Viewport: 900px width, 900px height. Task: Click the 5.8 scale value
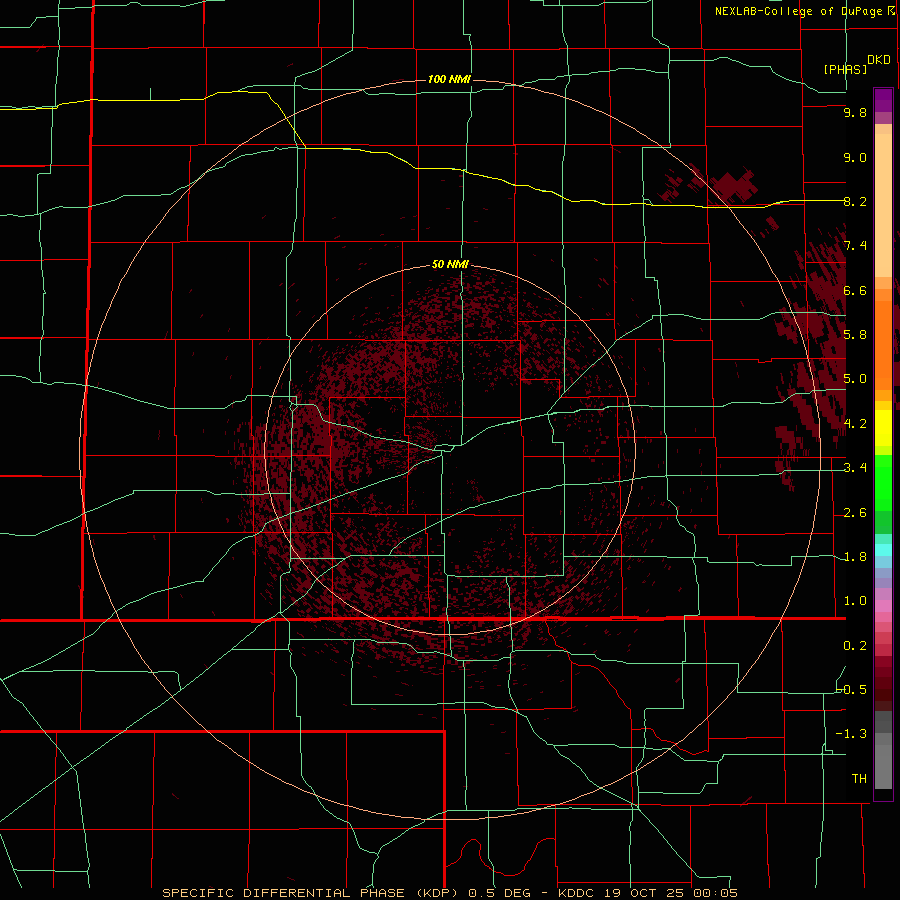pos(855,335)
